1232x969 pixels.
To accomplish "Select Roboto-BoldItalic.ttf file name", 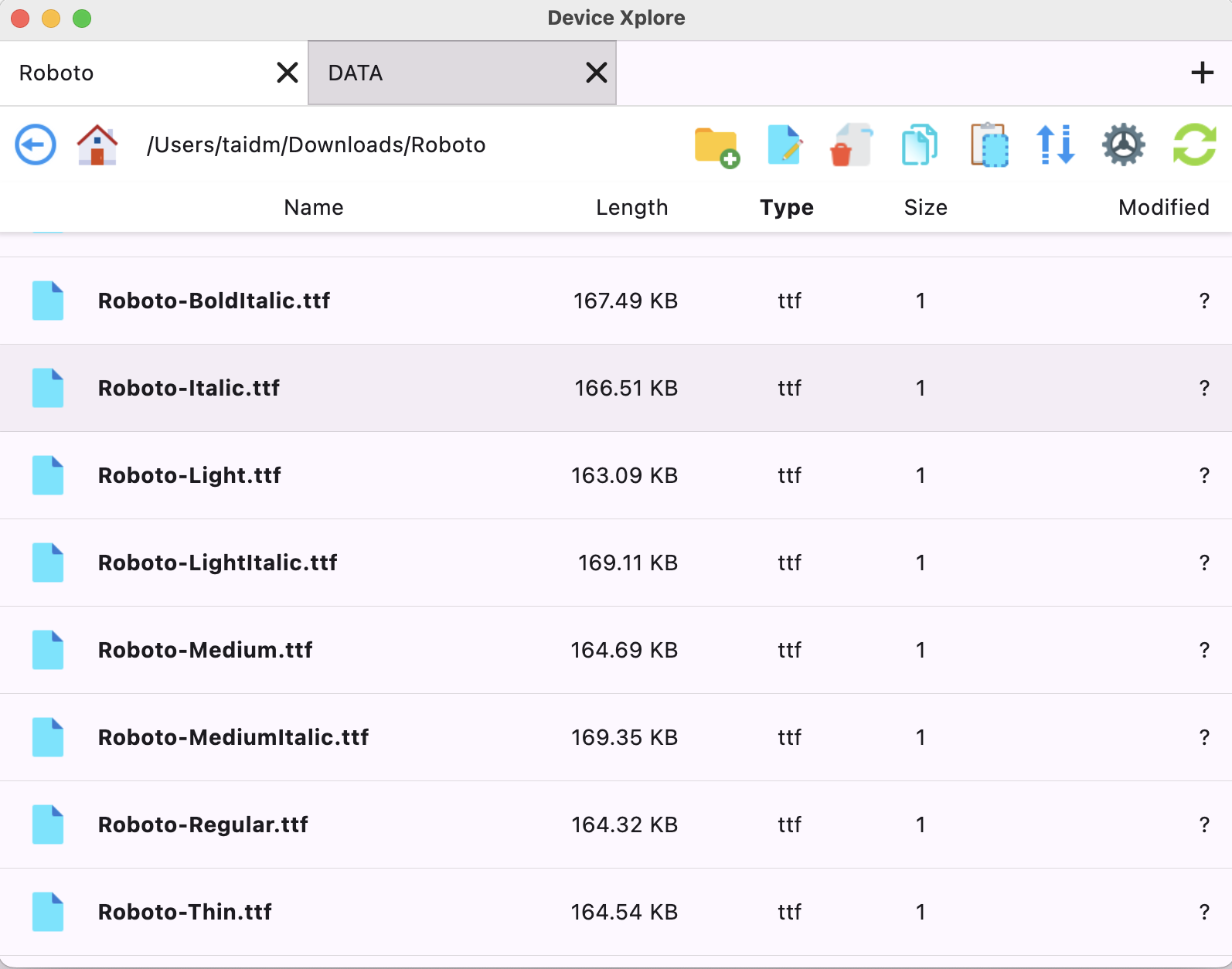I will [214, 301].
